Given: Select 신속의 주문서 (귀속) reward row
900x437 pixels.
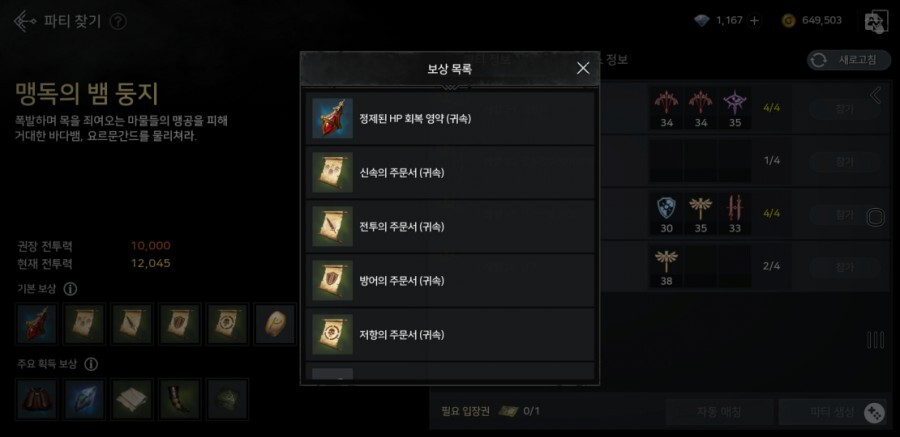Looking at the screenshot, I should pyautogui.click(x=450, y=173).
